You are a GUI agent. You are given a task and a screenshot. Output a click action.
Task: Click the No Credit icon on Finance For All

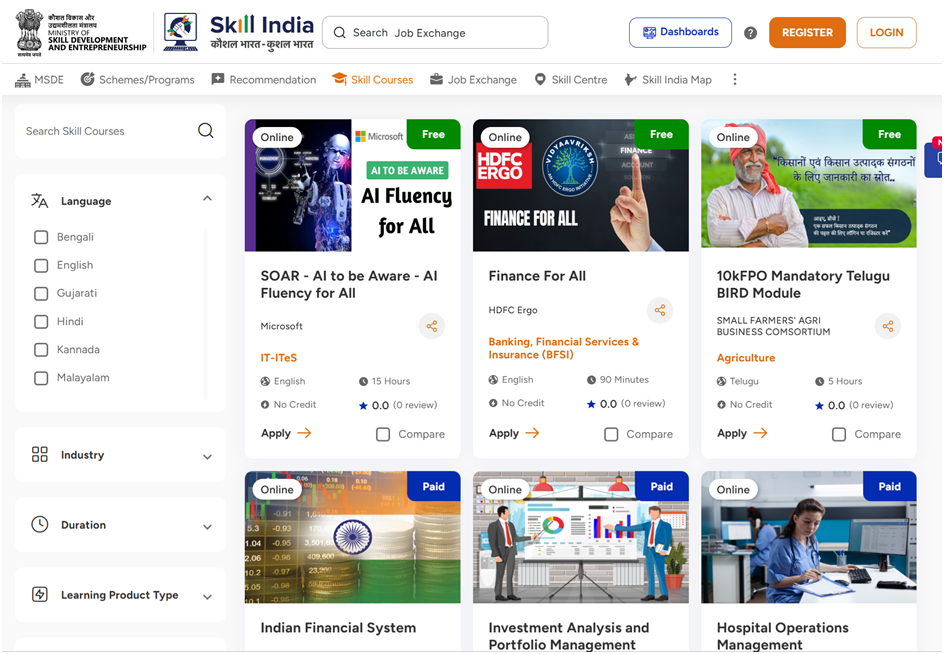(493, 403)
